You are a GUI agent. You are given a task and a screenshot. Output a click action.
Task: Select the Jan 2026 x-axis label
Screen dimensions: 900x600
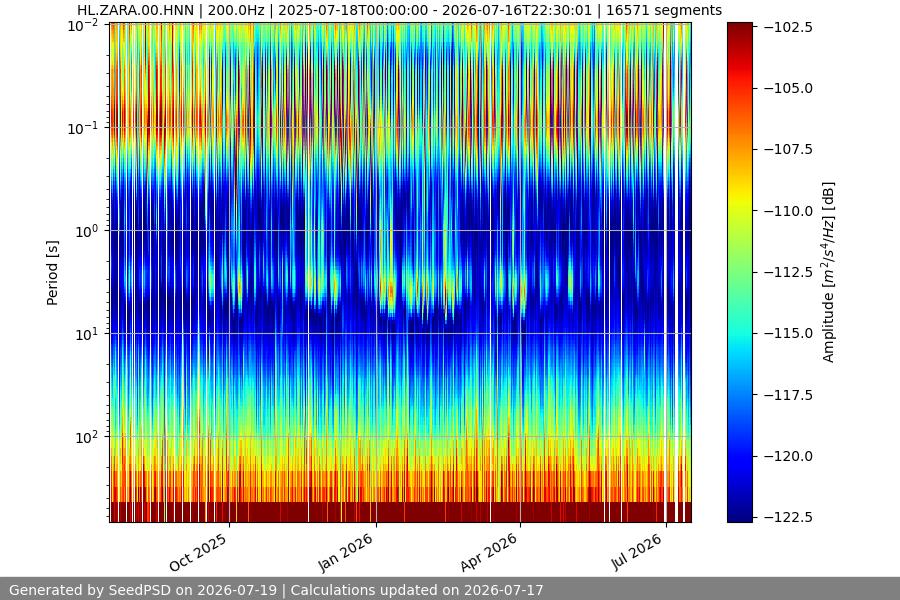[x=346, y=552]
